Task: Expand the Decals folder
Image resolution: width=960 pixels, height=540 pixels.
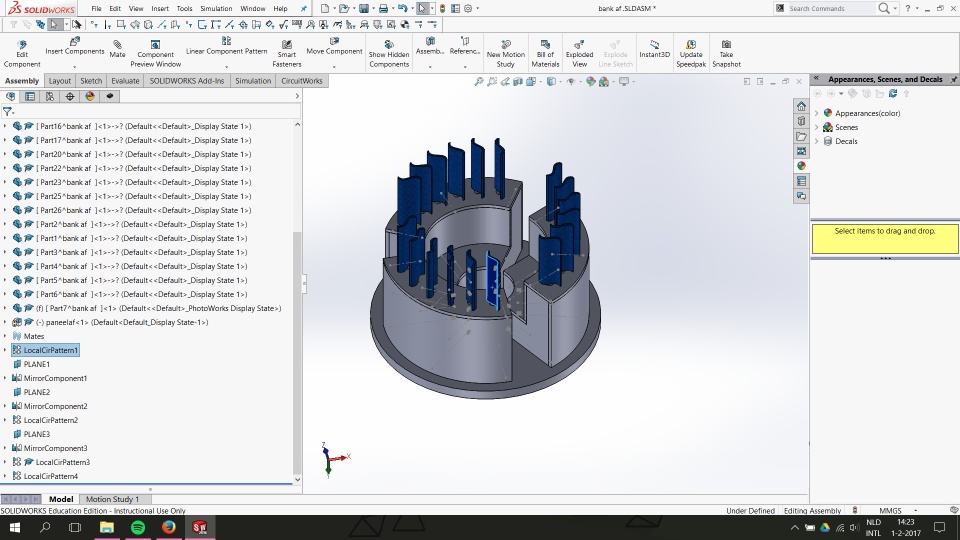Action: coord(817,141)
